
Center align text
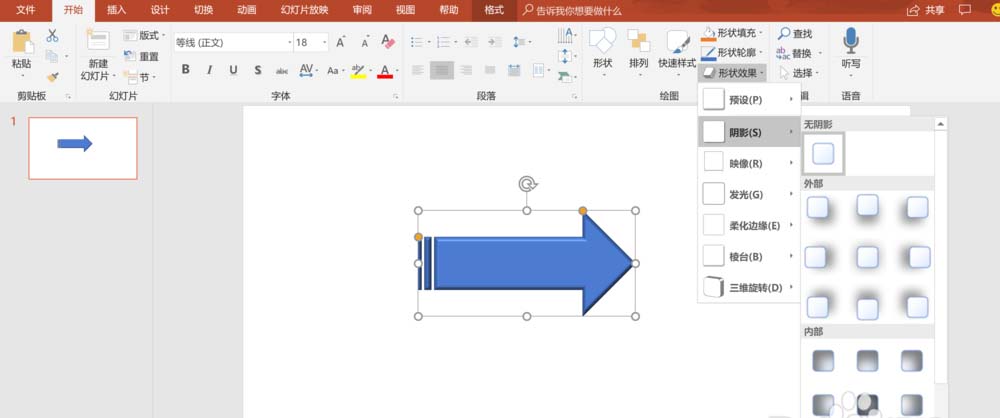tap(442, 70)
